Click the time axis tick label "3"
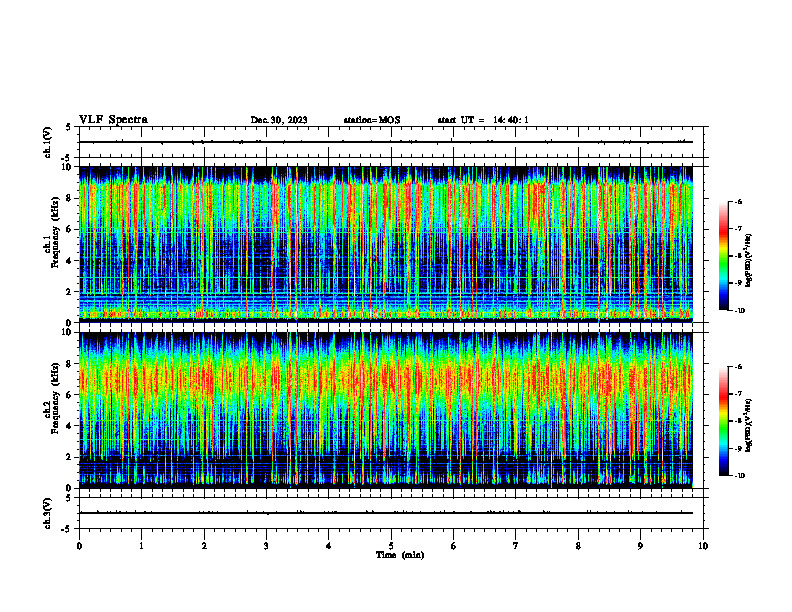 coord(266,546)
